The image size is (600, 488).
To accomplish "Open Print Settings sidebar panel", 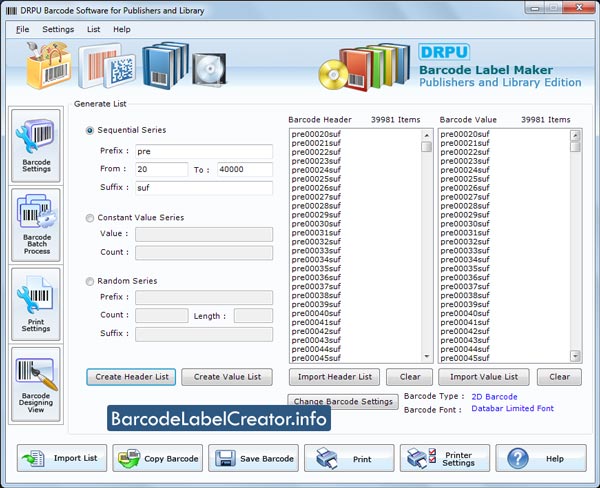I will 36,304.
